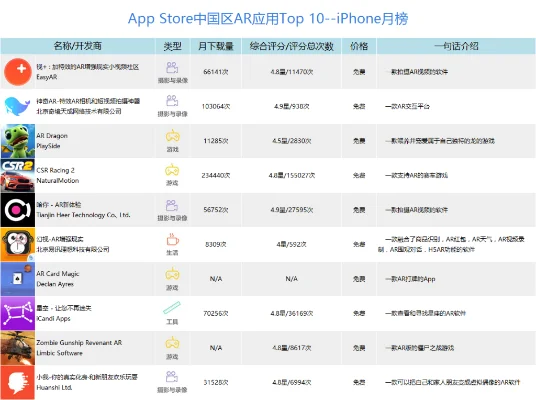
Task: Click the 70256次 download count
Action: tap(216, 314)
